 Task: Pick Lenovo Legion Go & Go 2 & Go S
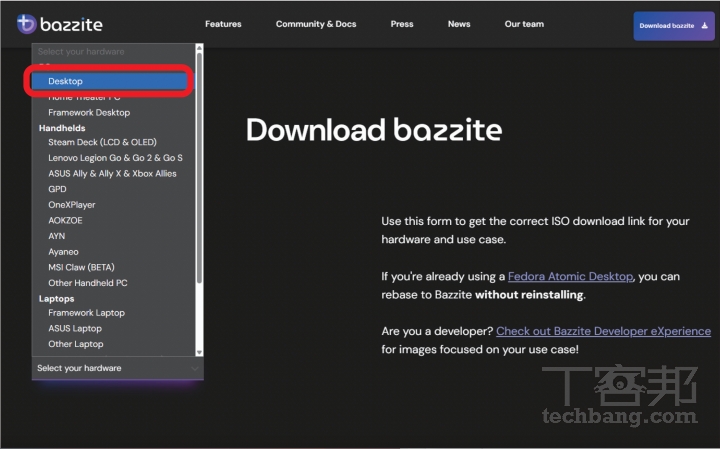pyautogui.click(x=113, y=158)
